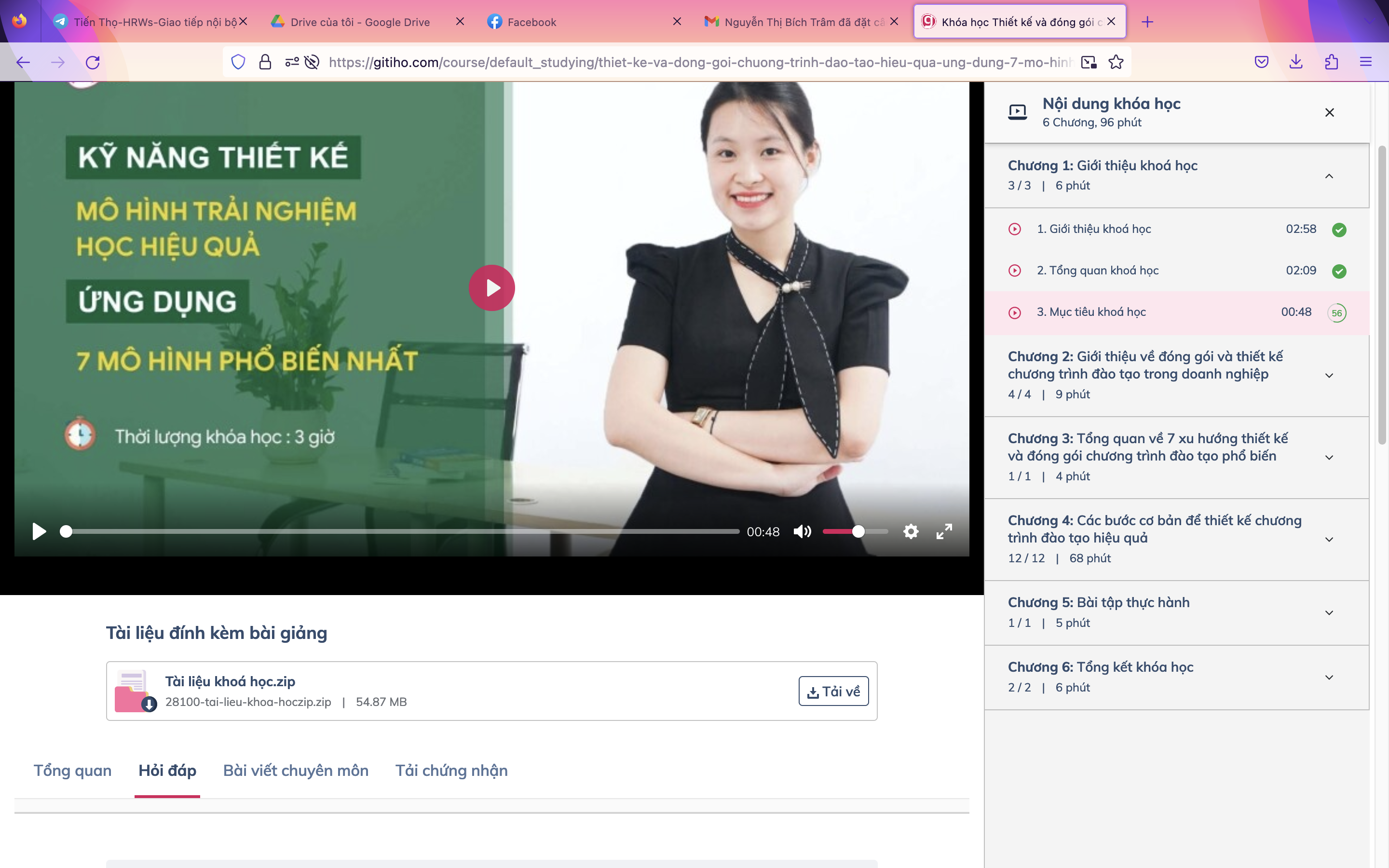Open lesson 2. Tổng quan khoá học

(x=1097, y=271)
